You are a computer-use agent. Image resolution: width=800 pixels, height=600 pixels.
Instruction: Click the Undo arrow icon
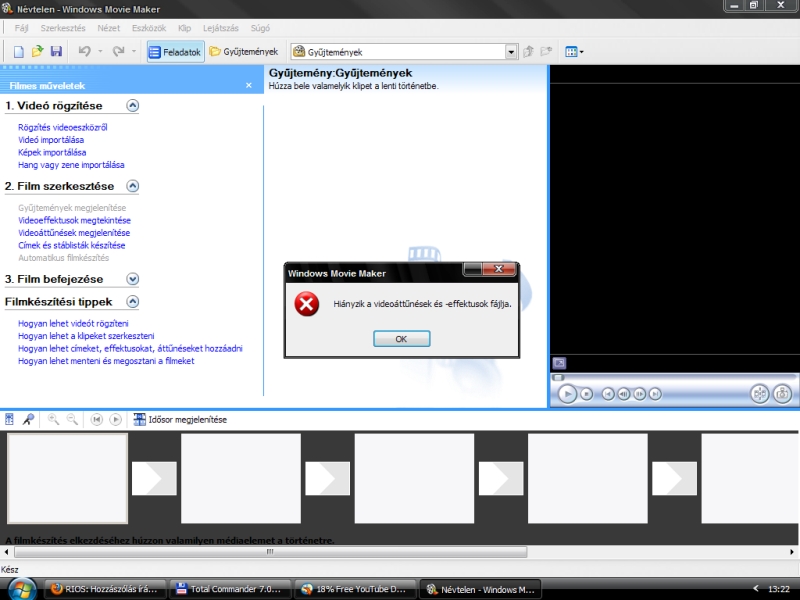[85, 51]
